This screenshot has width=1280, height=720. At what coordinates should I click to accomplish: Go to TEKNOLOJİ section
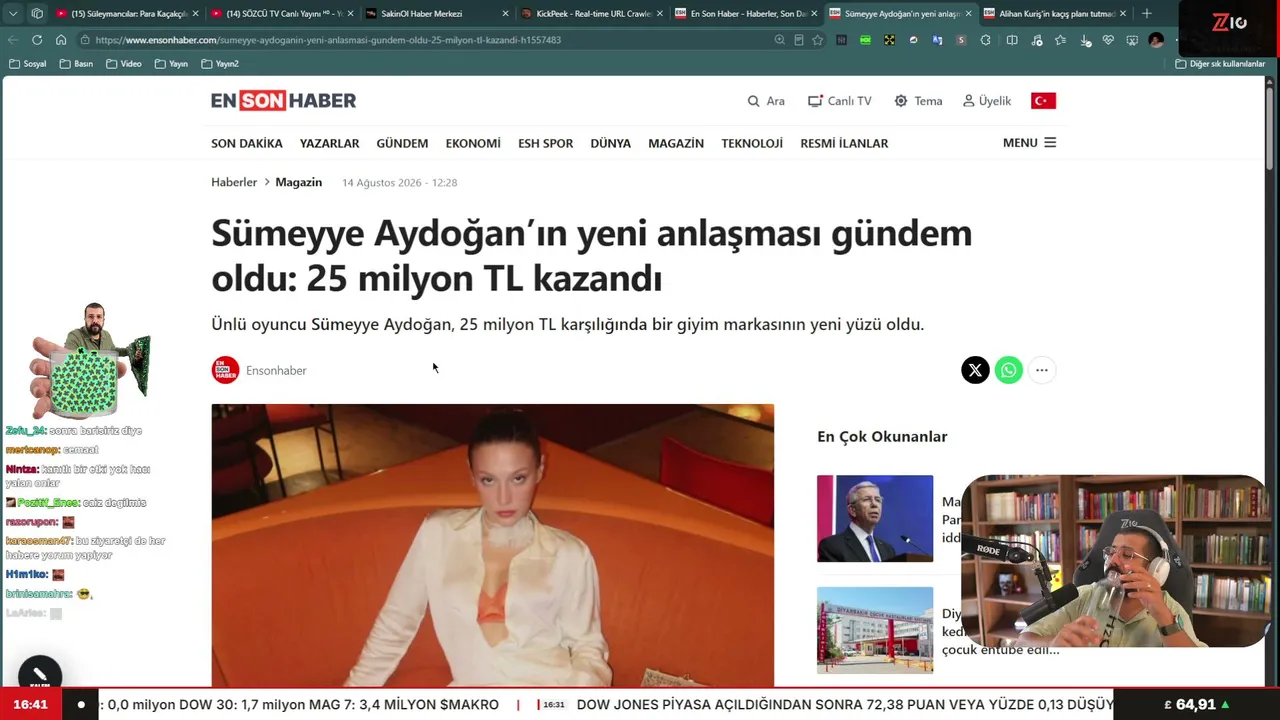click(x=752, y=143)
